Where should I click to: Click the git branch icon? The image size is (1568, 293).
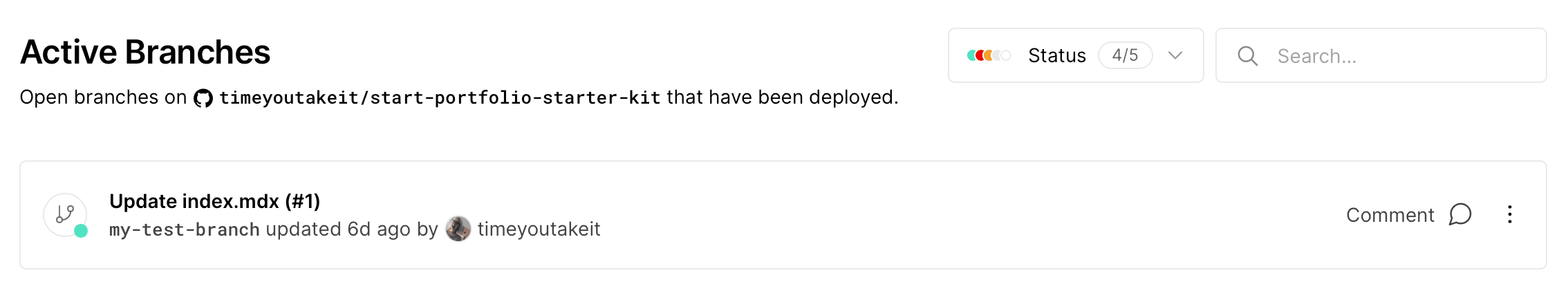[65, 214]
